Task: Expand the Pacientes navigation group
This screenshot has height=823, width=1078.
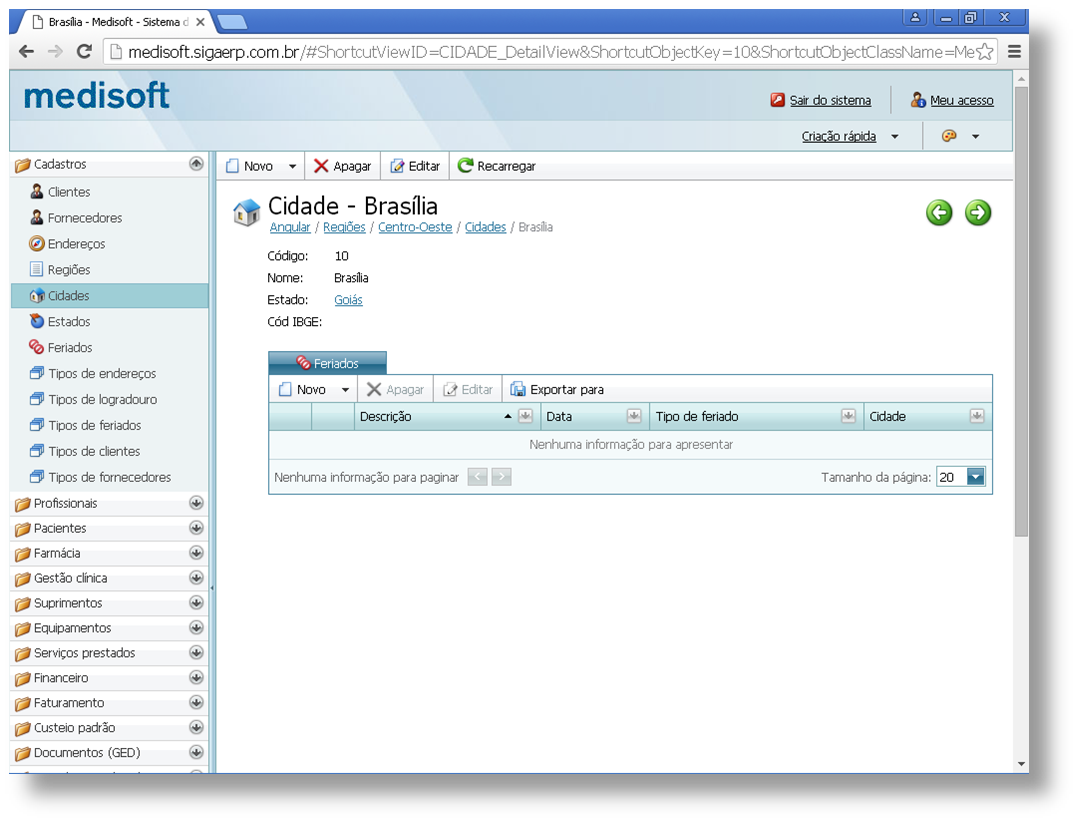Action: [196, 528]
